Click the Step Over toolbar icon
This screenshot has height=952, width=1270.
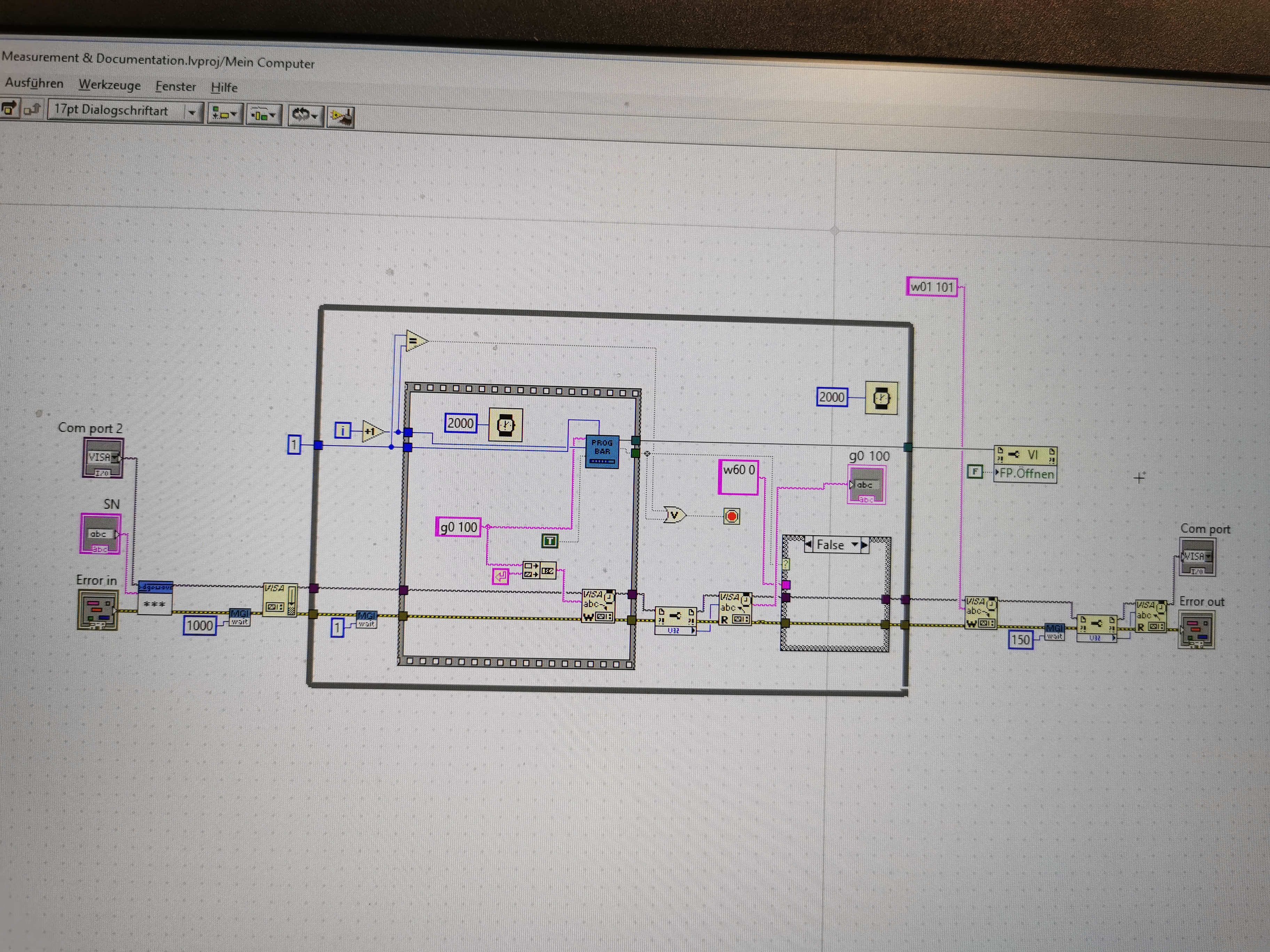(x=9, y=108)
